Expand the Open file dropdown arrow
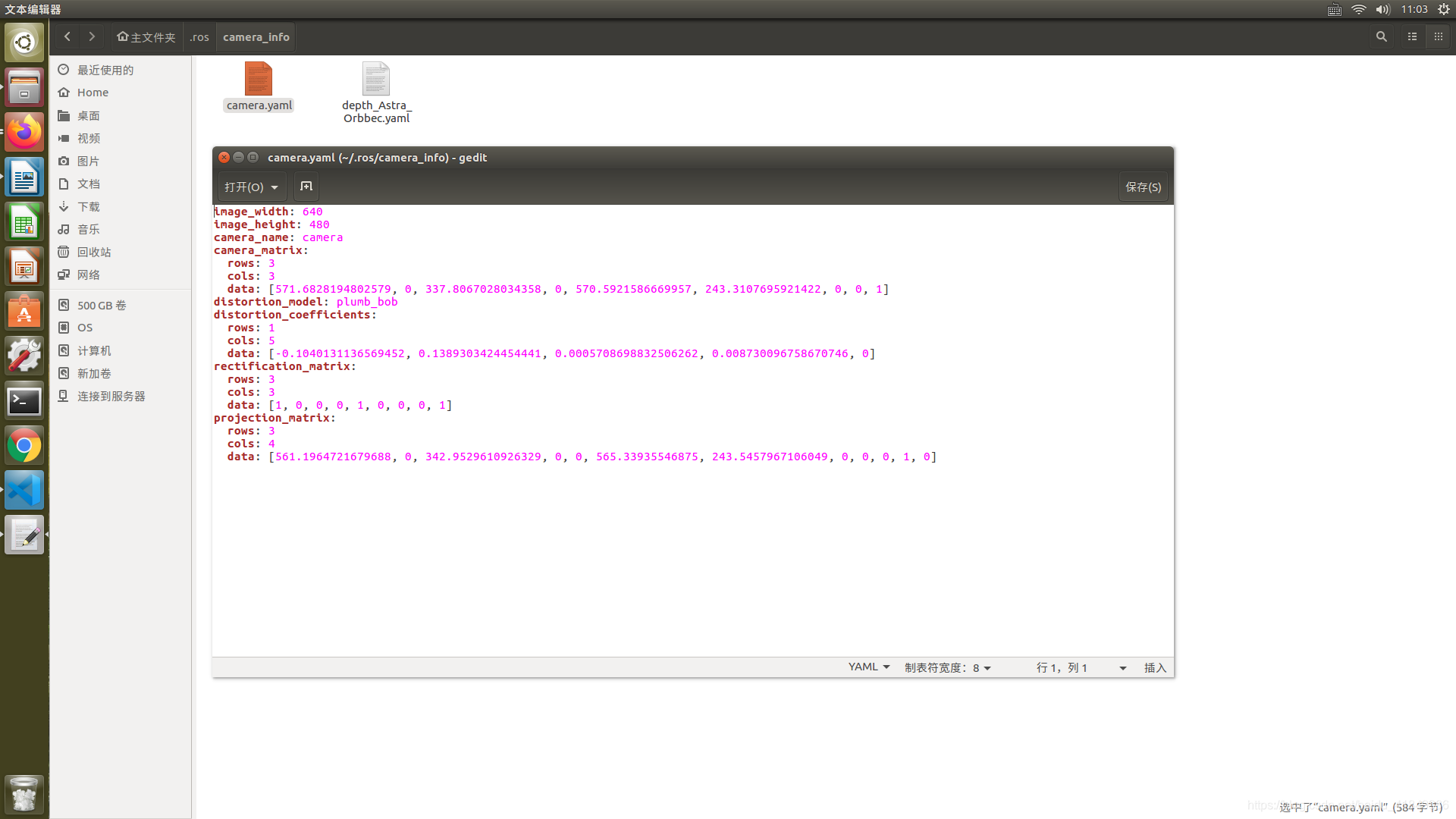Screen dimensions: 1456x819 [x=275, y=187]
